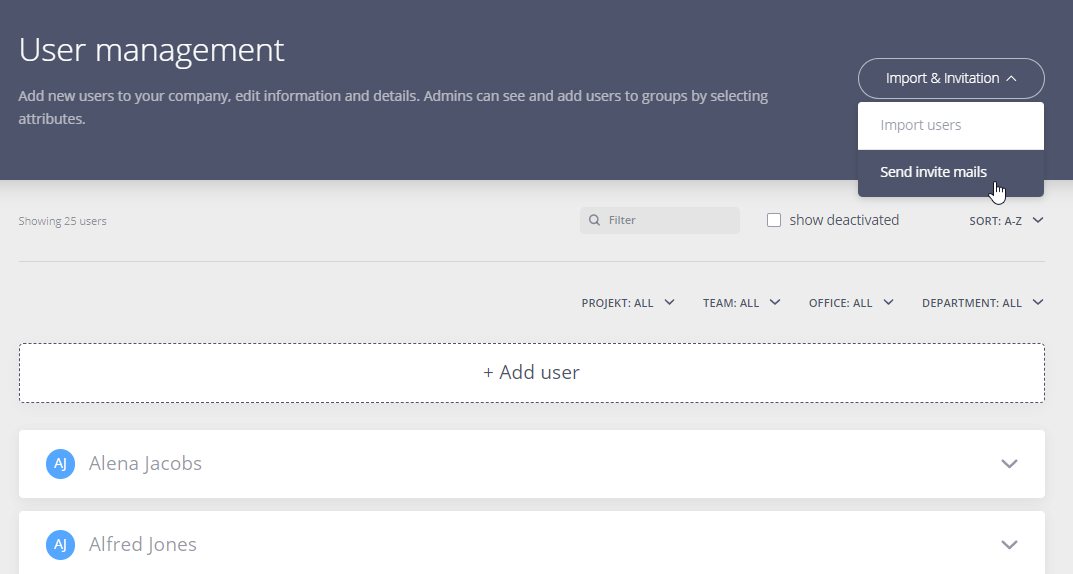Image resolution: width=1073 pixels, height=574 pixels.
Task: Select the Alfred Jones name text
Action: [143, 545]
